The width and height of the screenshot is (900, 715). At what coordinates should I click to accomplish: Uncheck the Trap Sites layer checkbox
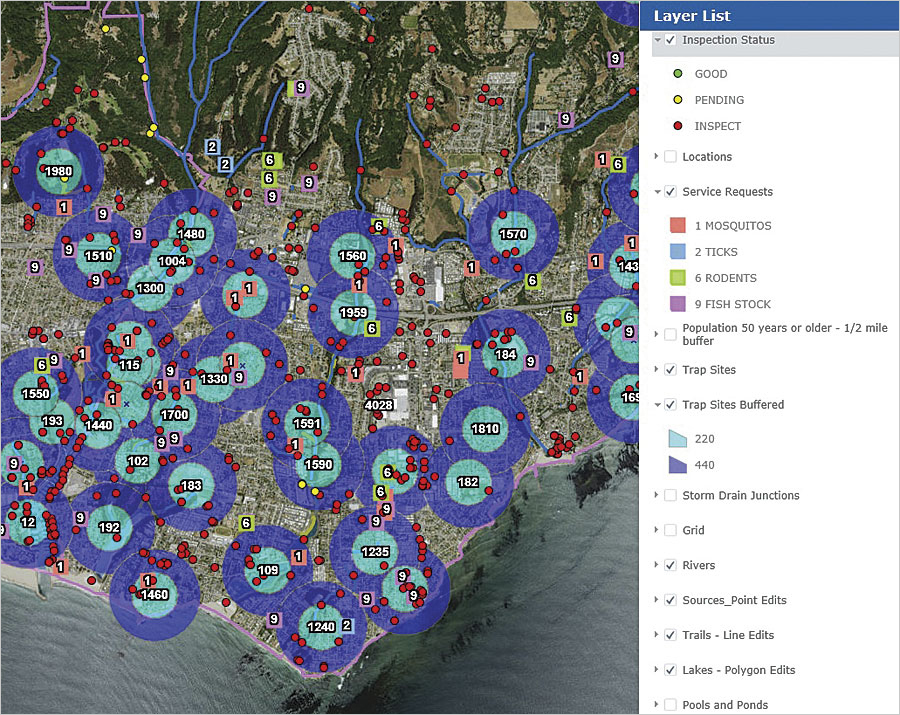coord(670,370)
